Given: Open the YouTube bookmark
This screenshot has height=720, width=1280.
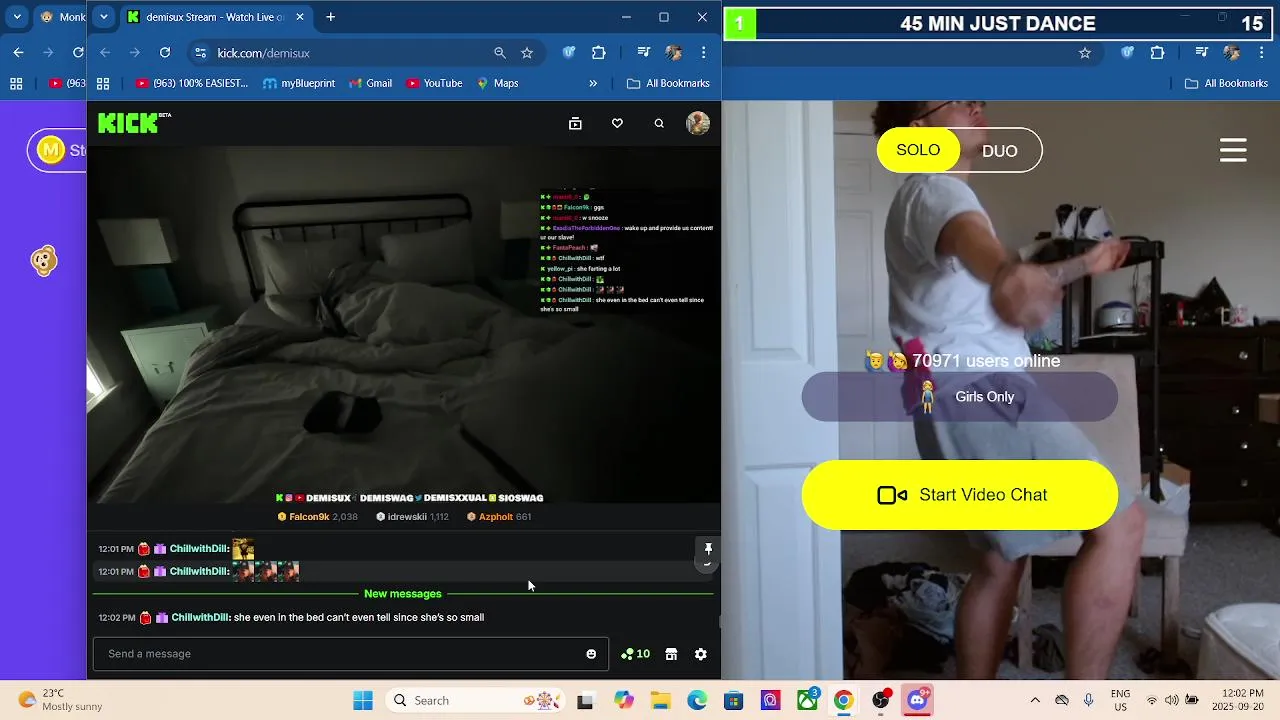Looking at the screenshot, I should click(x=434, y=84).
